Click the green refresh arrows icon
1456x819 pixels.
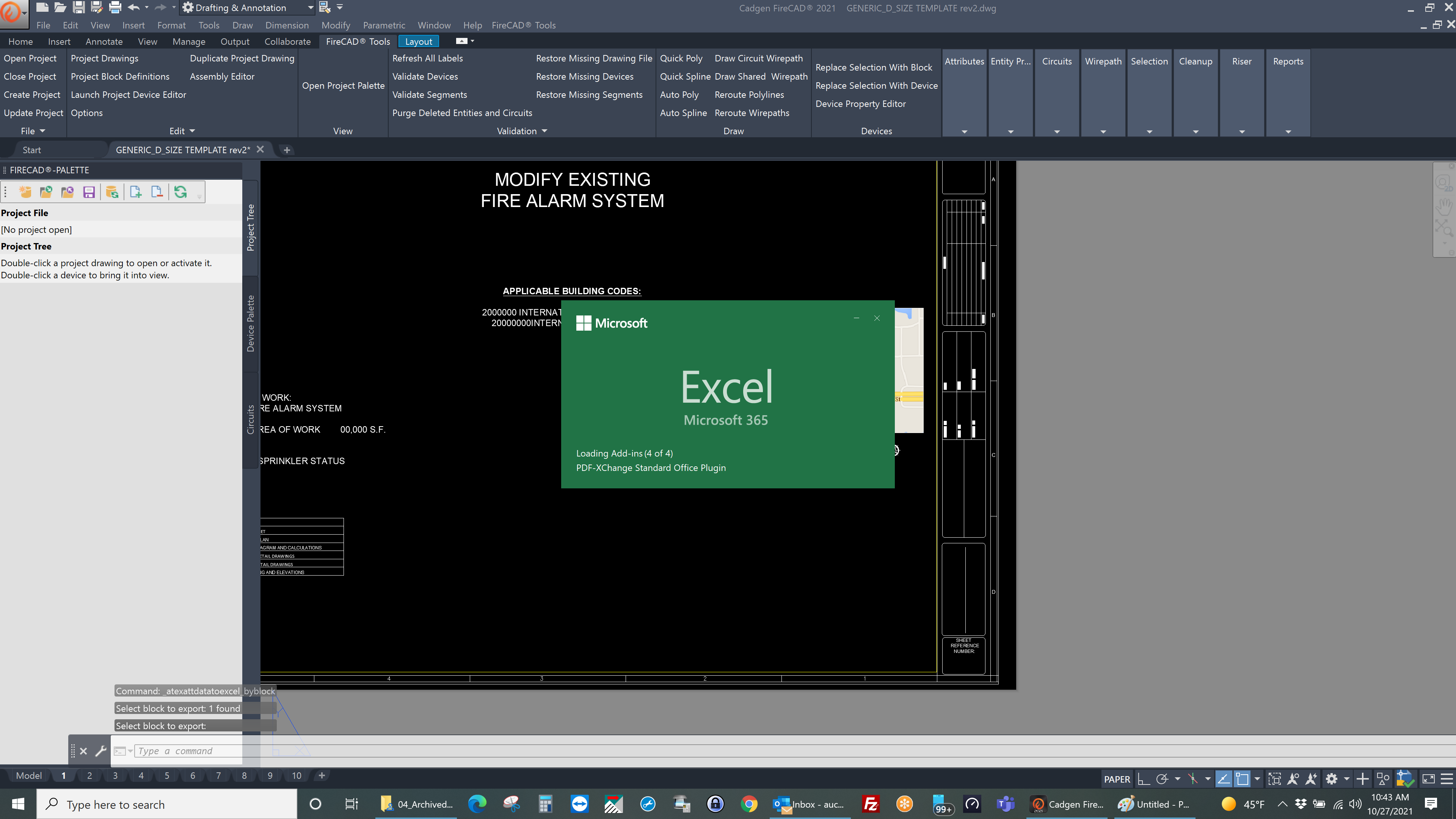[180, 192]
